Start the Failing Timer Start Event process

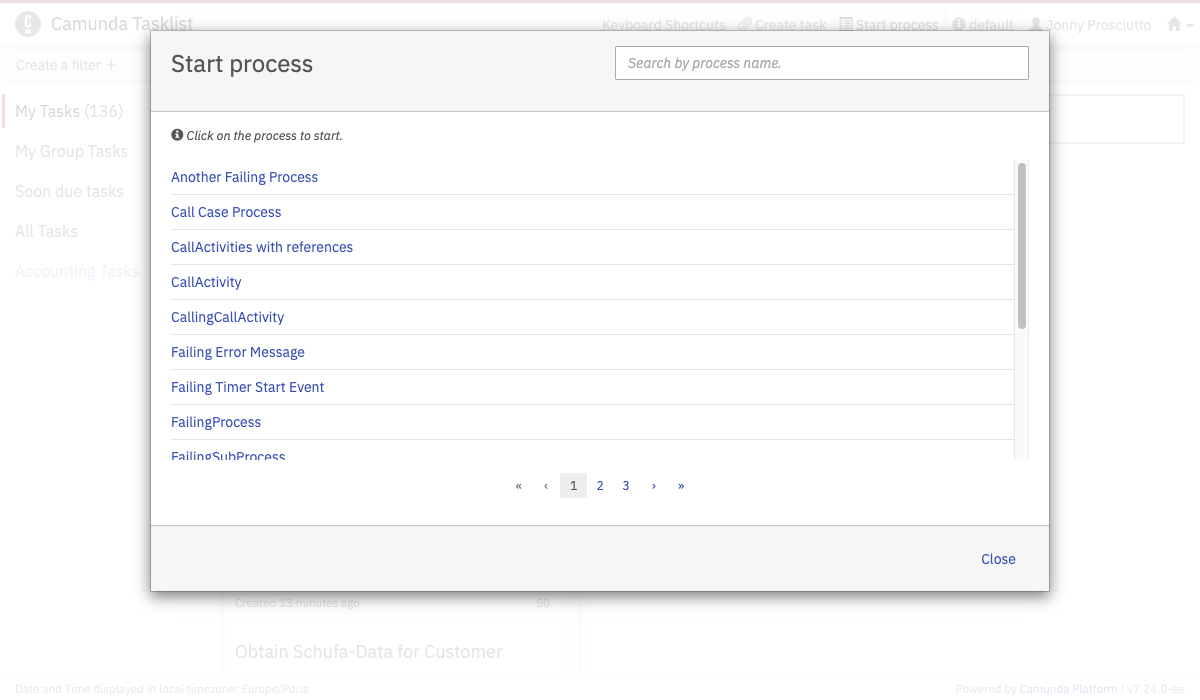247,387
